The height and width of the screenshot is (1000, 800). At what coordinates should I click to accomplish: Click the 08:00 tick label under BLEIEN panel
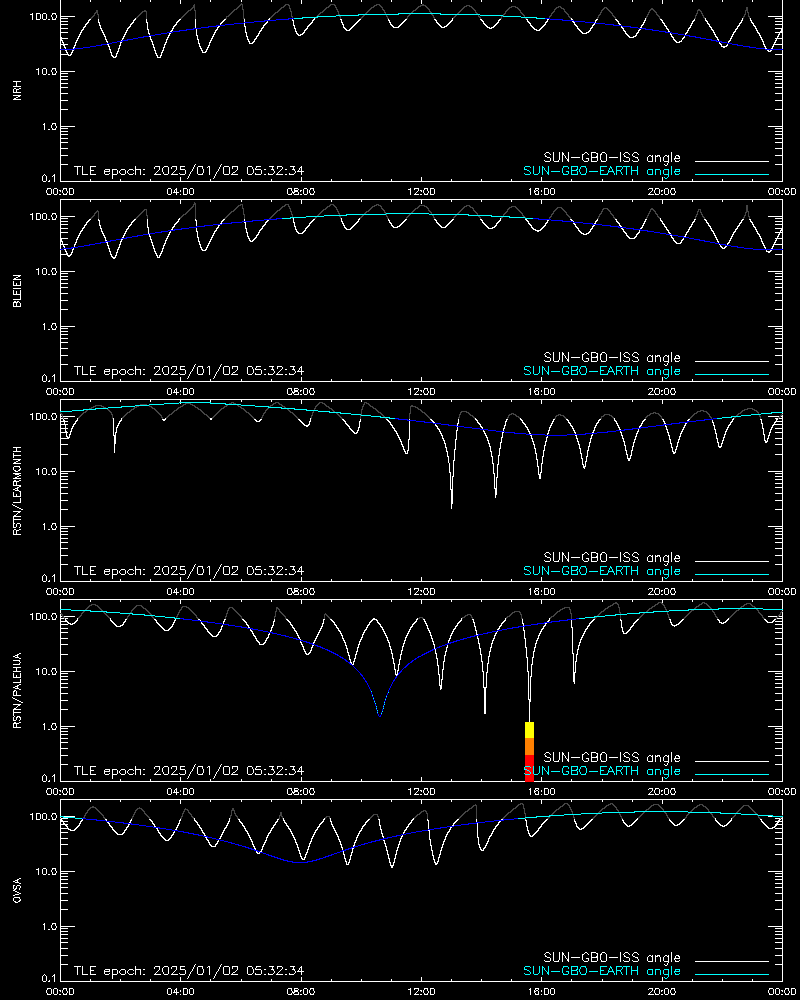[300, 392]
